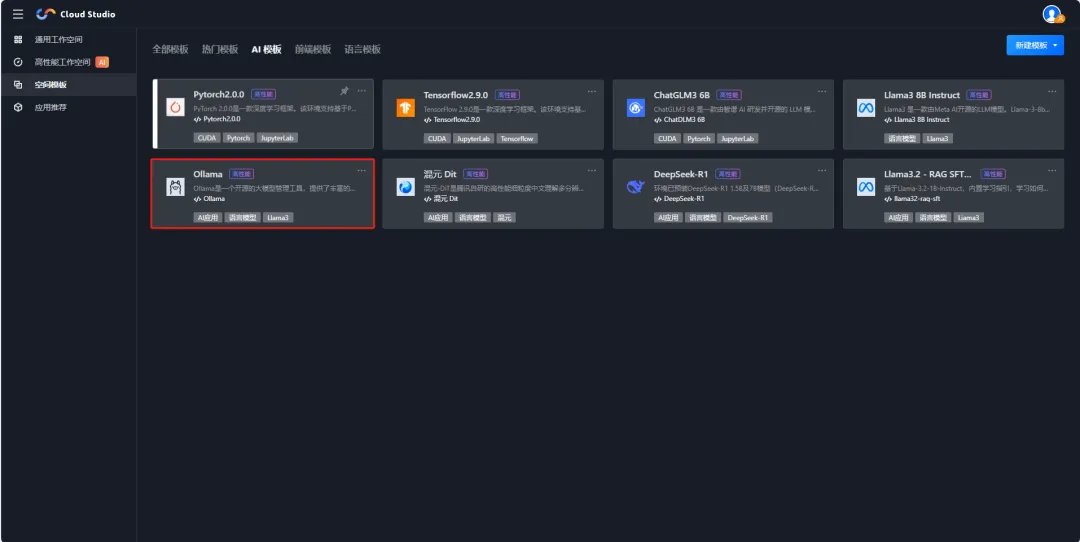The image size is (1080, 542).
Task: Open the hamburger menu icon
Action: pos(18,14)
